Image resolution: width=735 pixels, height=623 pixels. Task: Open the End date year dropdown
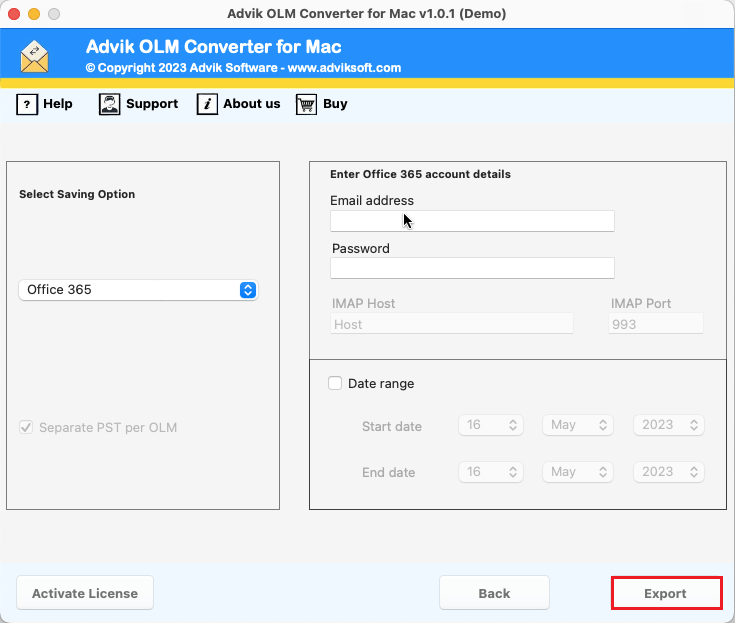pos(669,472)
